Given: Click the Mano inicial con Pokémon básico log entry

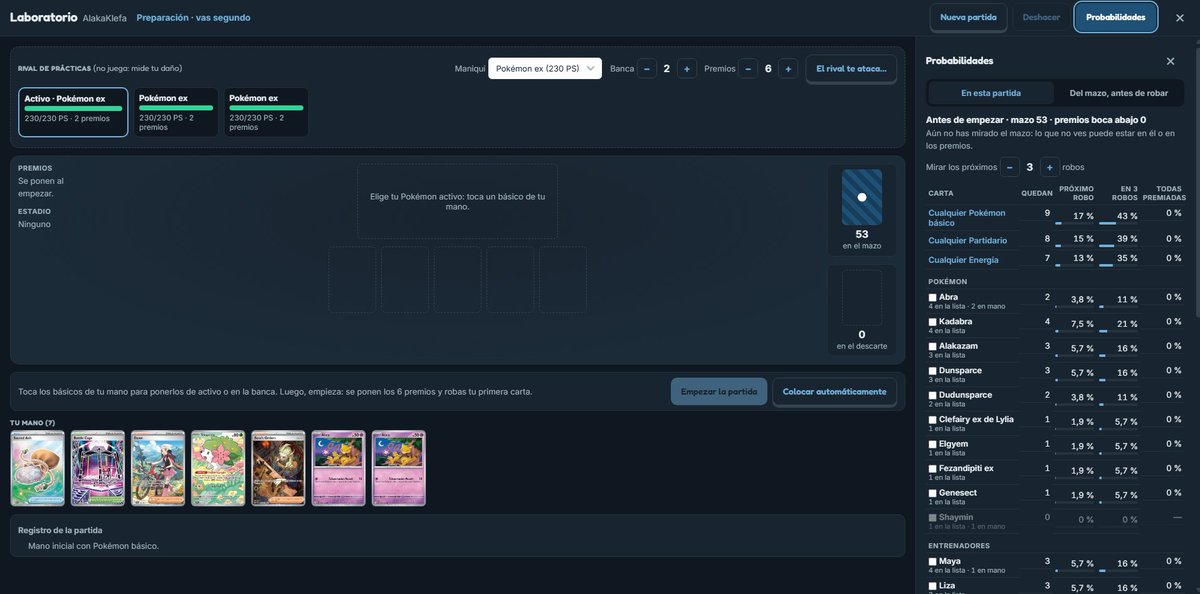Looking at the screenshot, I should (x=93, y=546).
